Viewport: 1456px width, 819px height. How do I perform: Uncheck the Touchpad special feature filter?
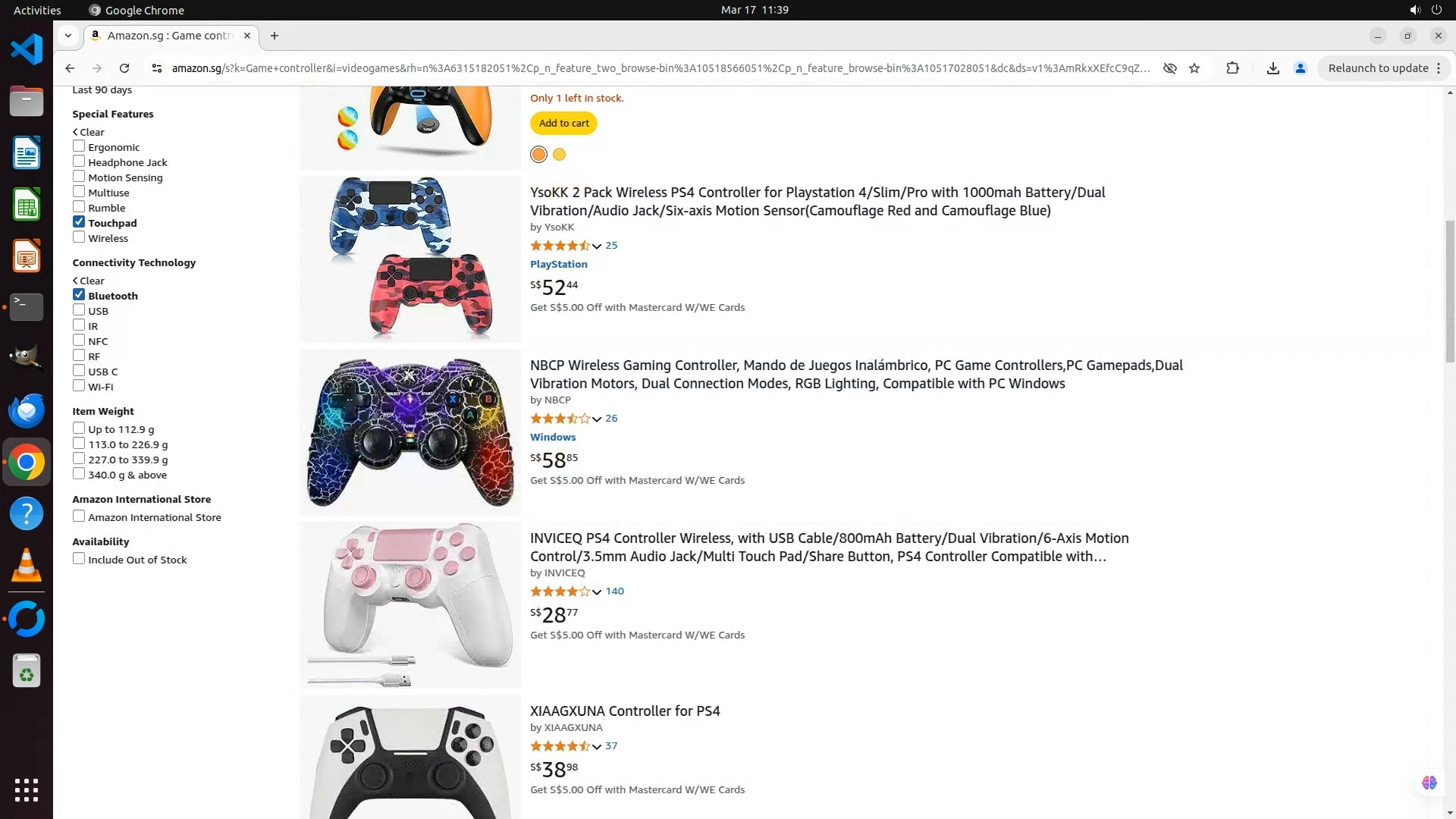pos(79,222)
